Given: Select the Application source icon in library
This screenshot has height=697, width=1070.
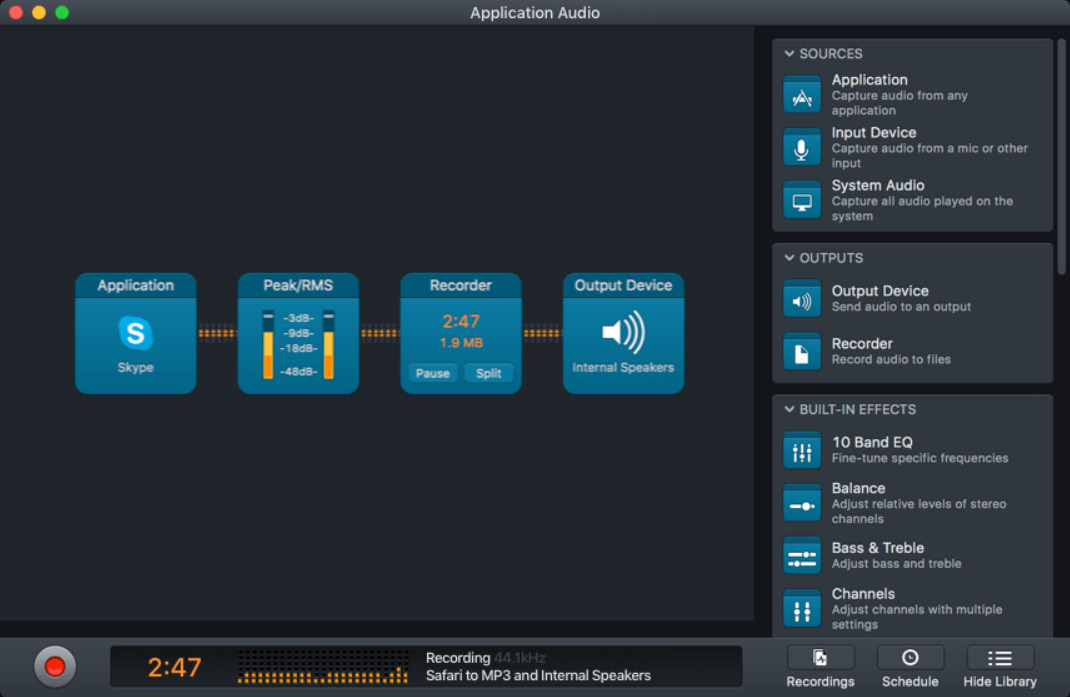Looking at the screenshot, I should [x=802, y=95].
